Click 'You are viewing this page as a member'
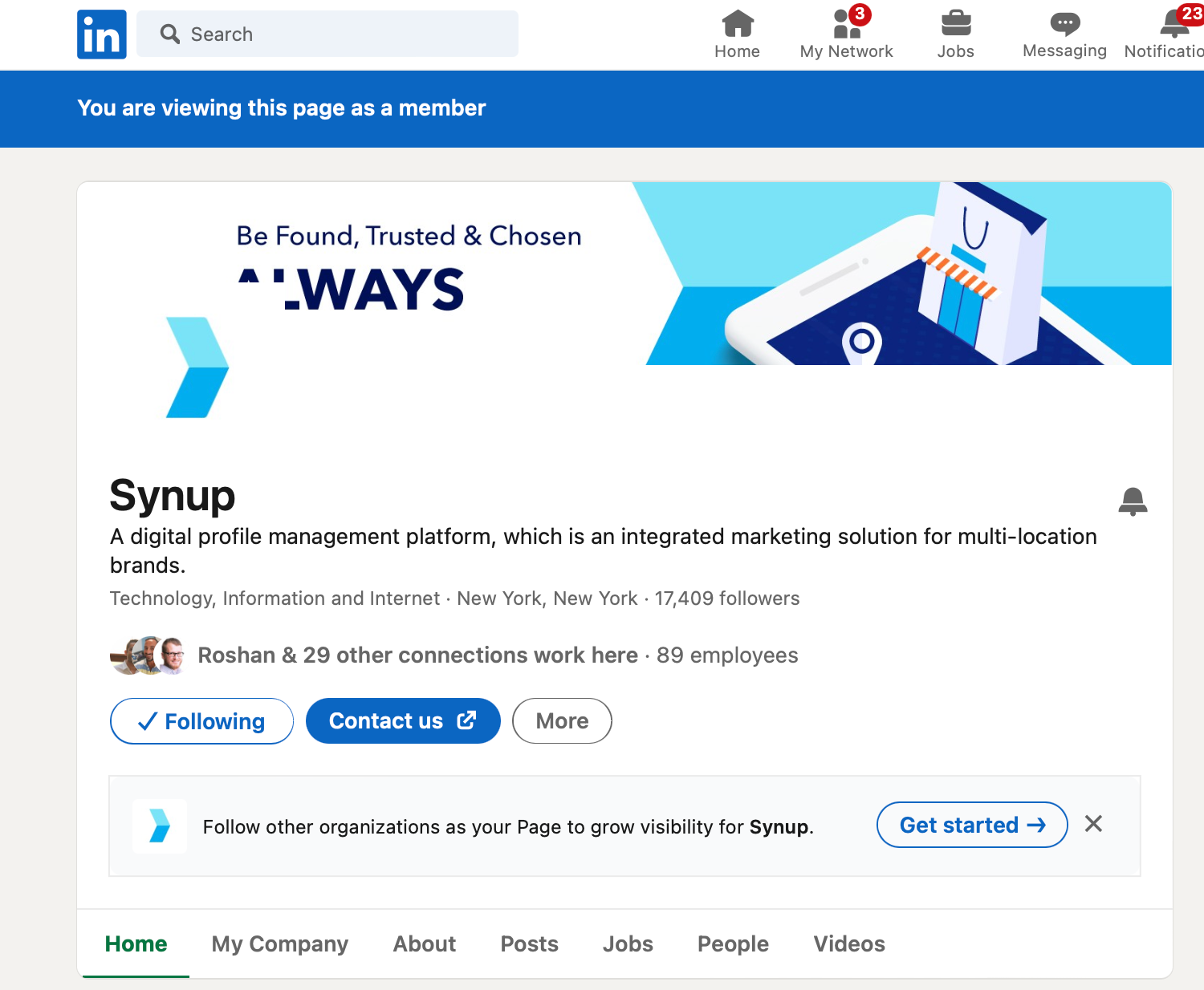Image resolution: width=1204 pixels, height=990 pixels. pyautogui.click(x=281, y=108)
